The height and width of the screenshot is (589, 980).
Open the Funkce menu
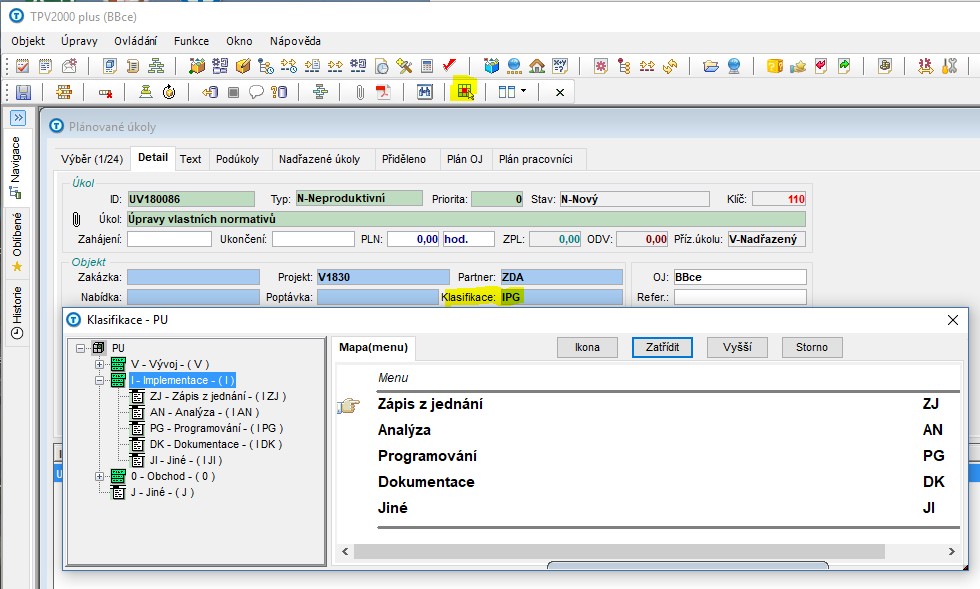point(191,41)
